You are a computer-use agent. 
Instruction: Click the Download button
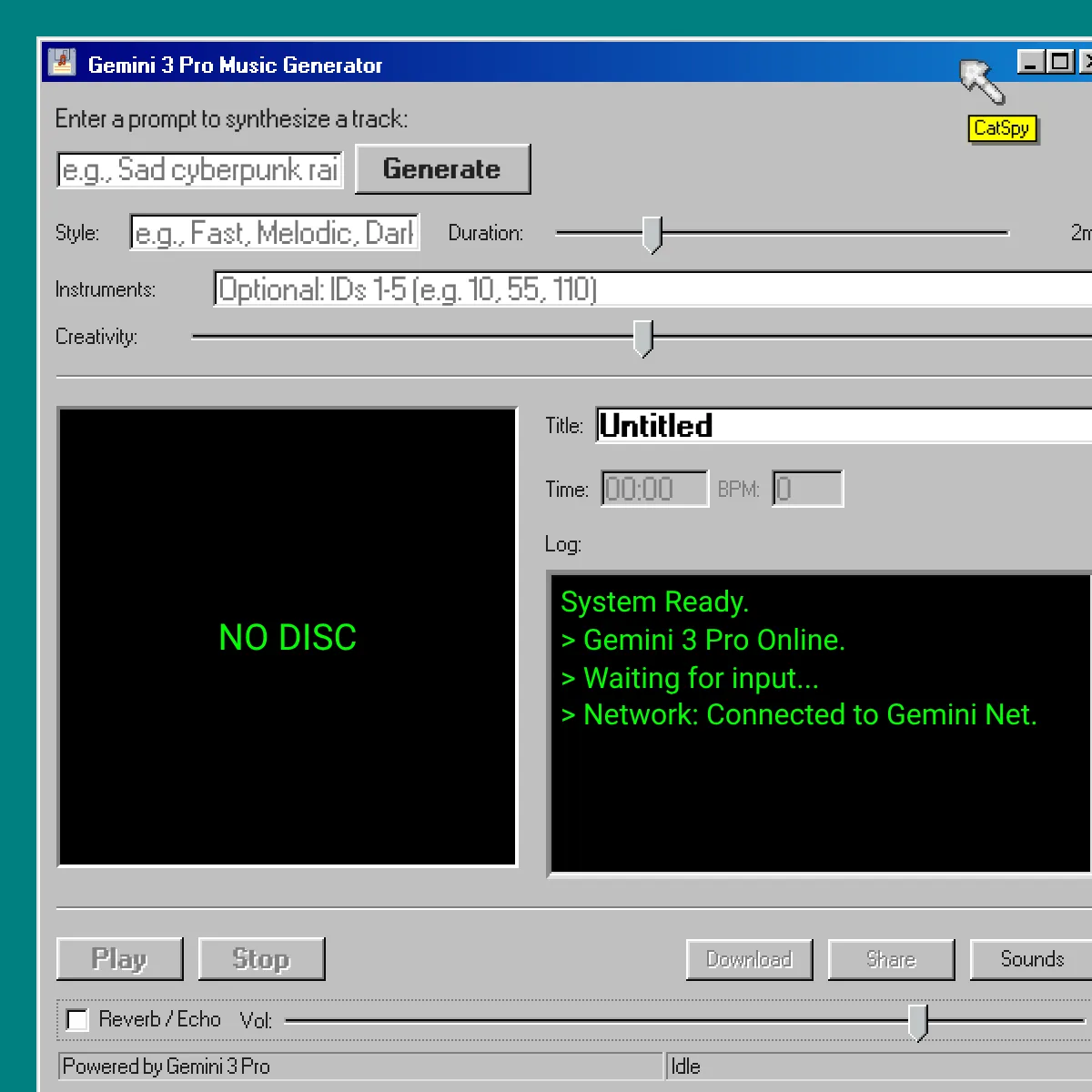[x=749, y=959]
